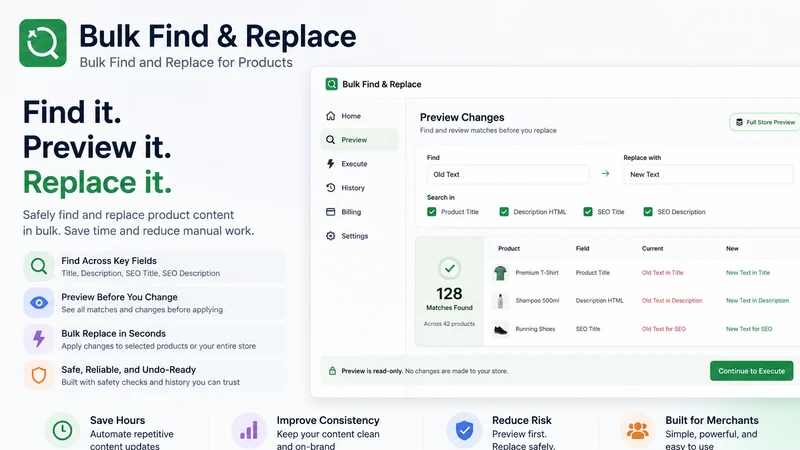Click the 'Old Text in Description' value
This screenshot has width=800, height=450.
[x=672, y=301]
